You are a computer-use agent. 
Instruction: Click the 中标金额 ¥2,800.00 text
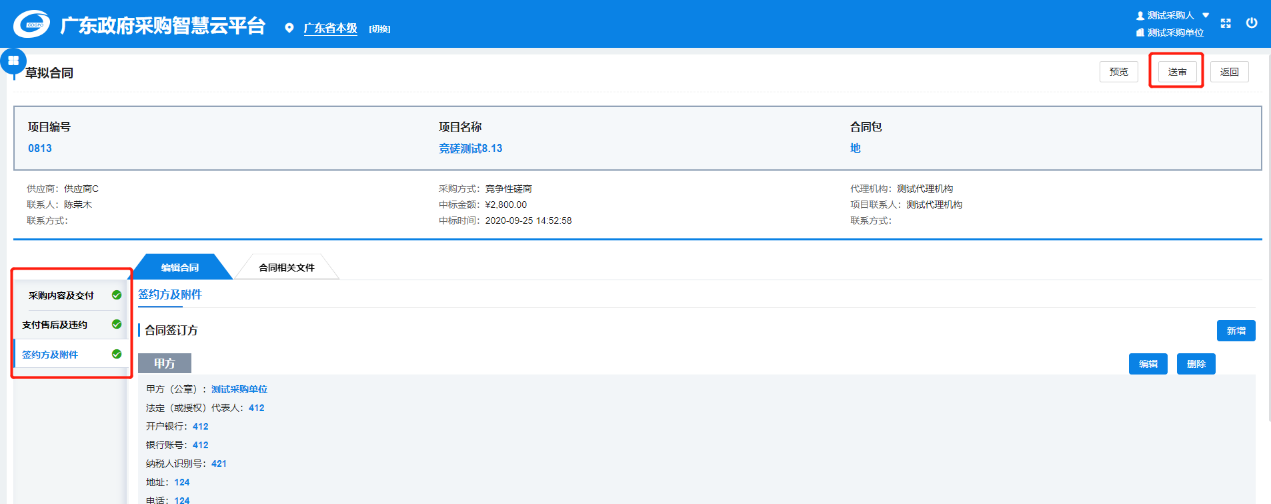[x=482, y=205]
